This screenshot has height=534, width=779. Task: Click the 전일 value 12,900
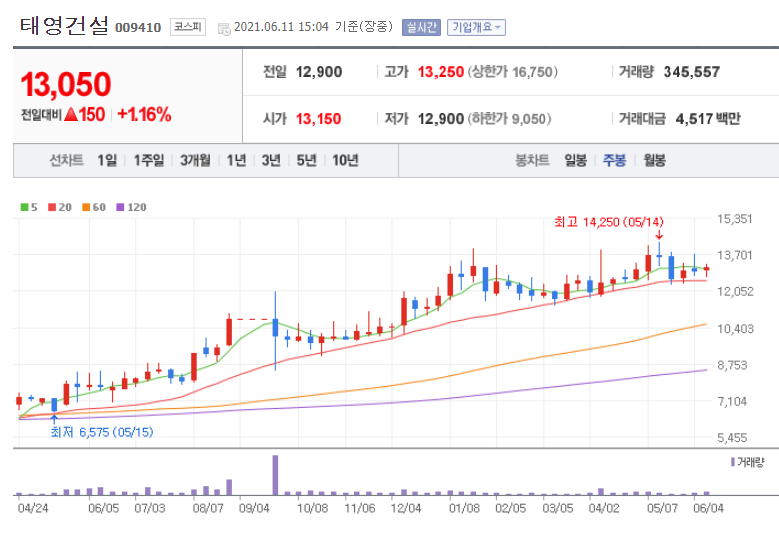point(319,72)
